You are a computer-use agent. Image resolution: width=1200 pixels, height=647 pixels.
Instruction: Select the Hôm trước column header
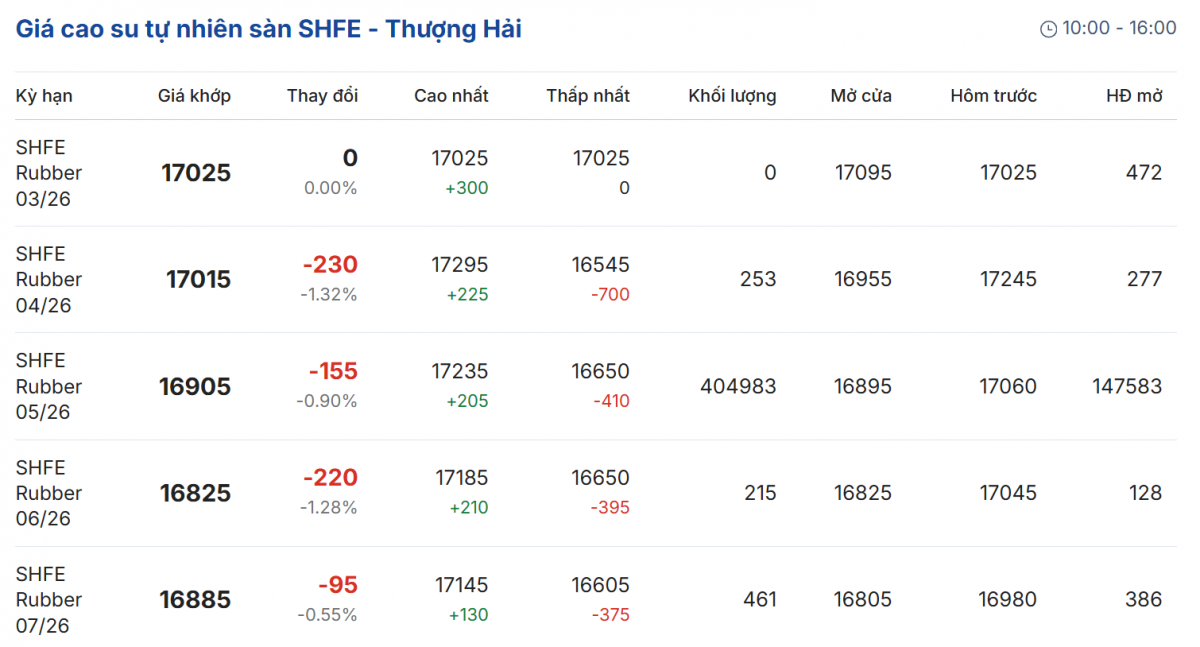click(x=993, y=96)
